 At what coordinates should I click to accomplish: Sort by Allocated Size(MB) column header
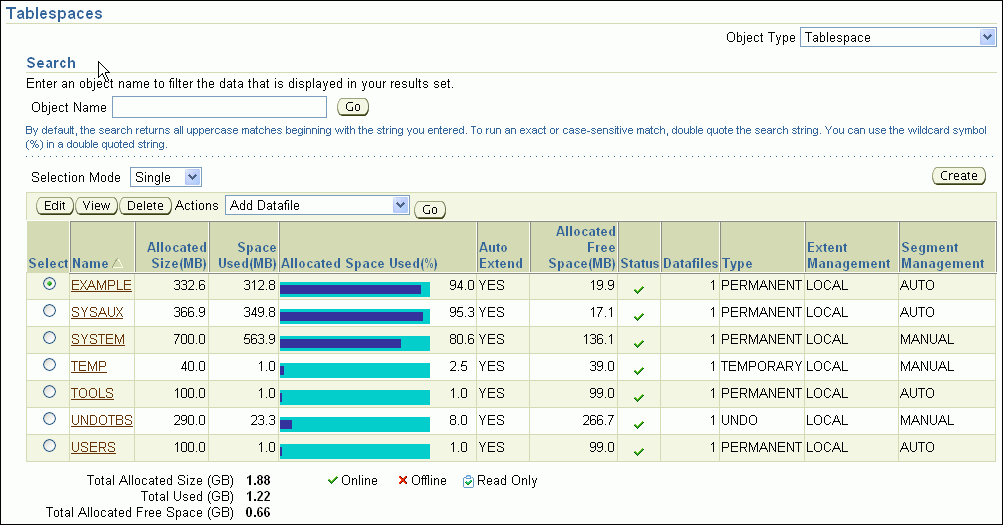(x=177, y=255)
